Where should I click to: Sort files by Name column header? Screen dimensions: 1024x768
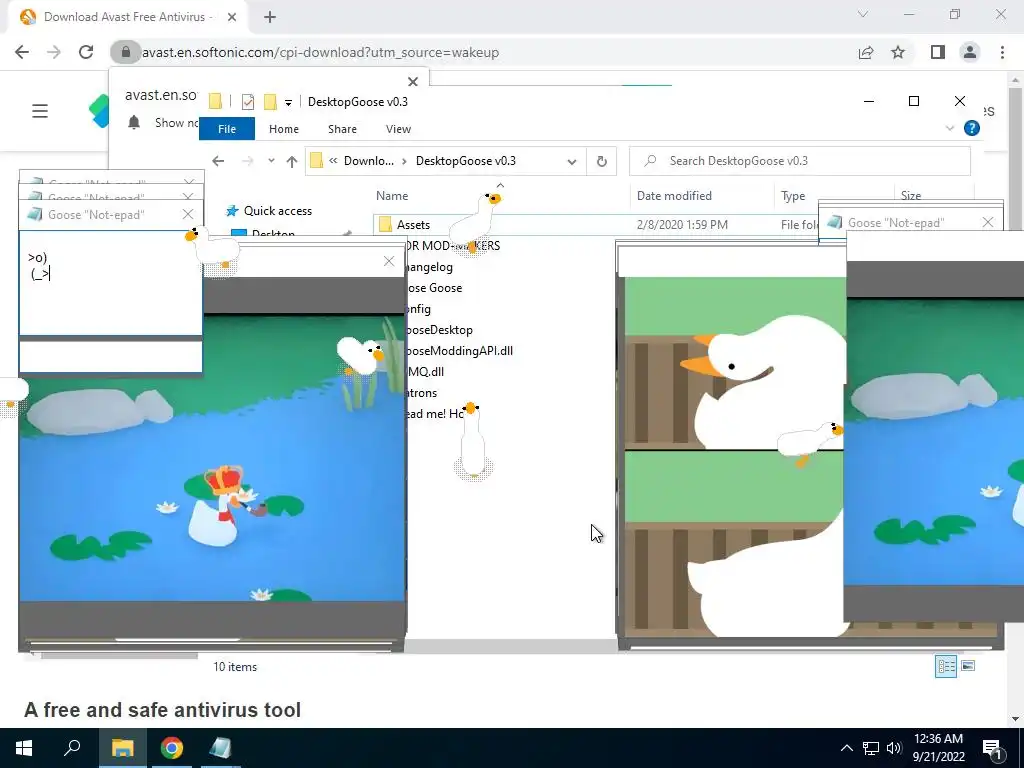coord(392,196)
